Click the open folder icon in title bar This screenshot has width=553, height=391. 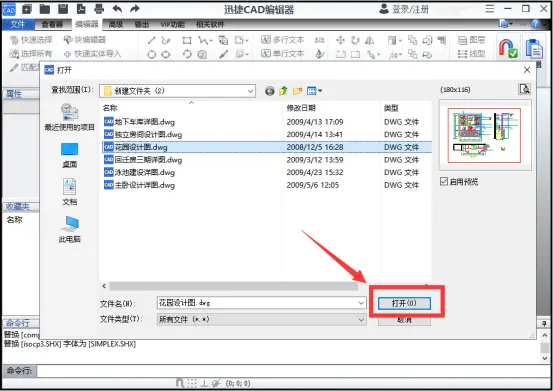tap(45, 9)
